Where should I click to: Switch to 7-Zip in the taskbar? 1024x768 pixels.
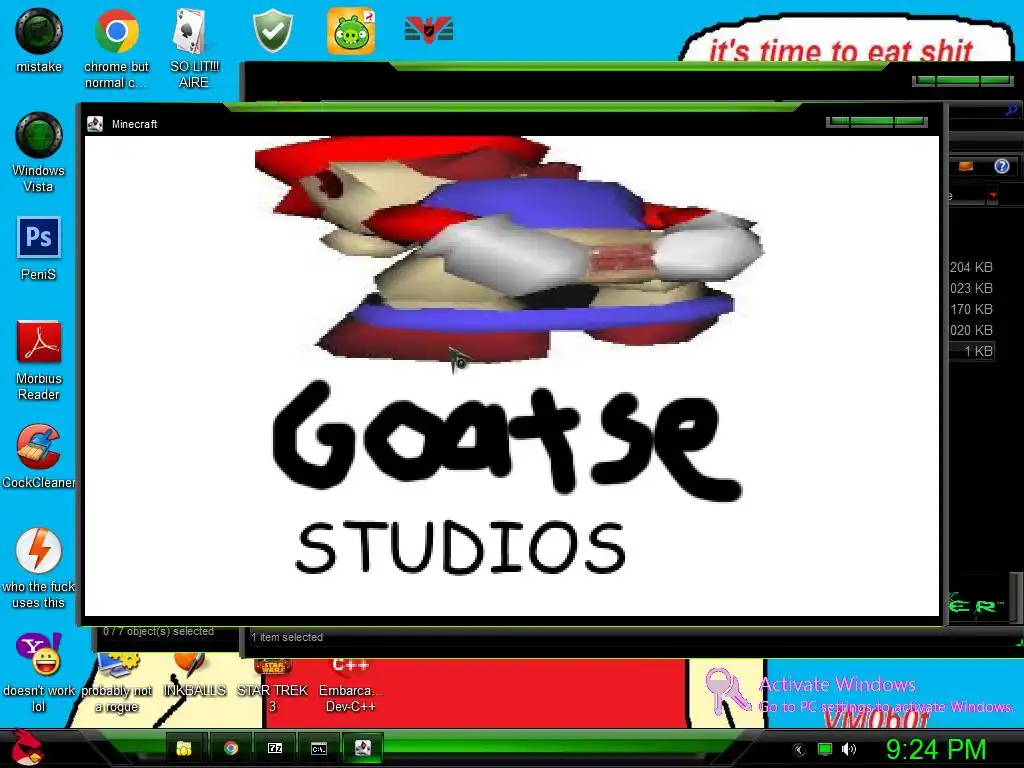point(275,748)
